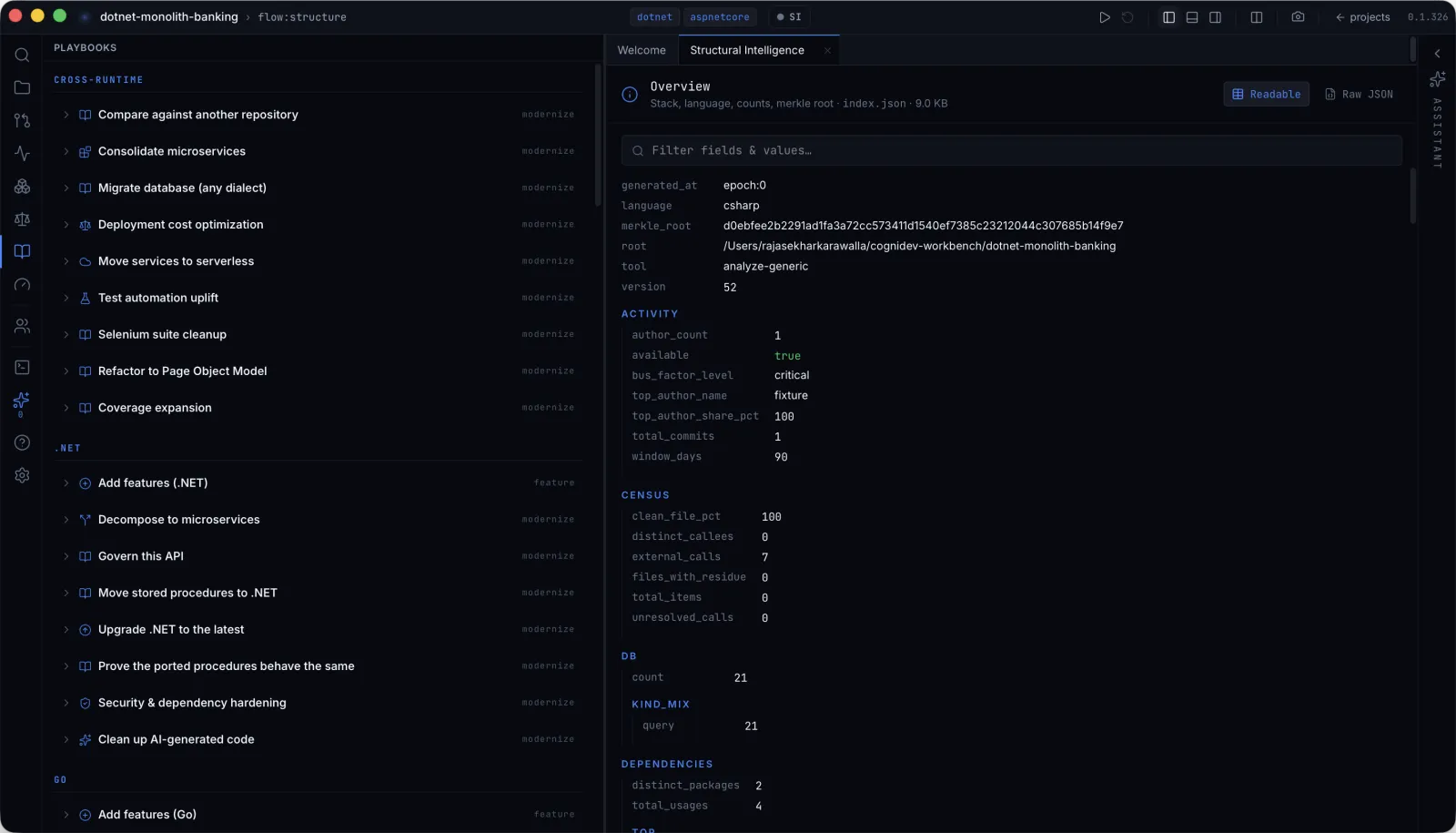The image size is (1456, 833).
Task: Select the Structural Intelligence tab
Action: (x=747, y=50)
